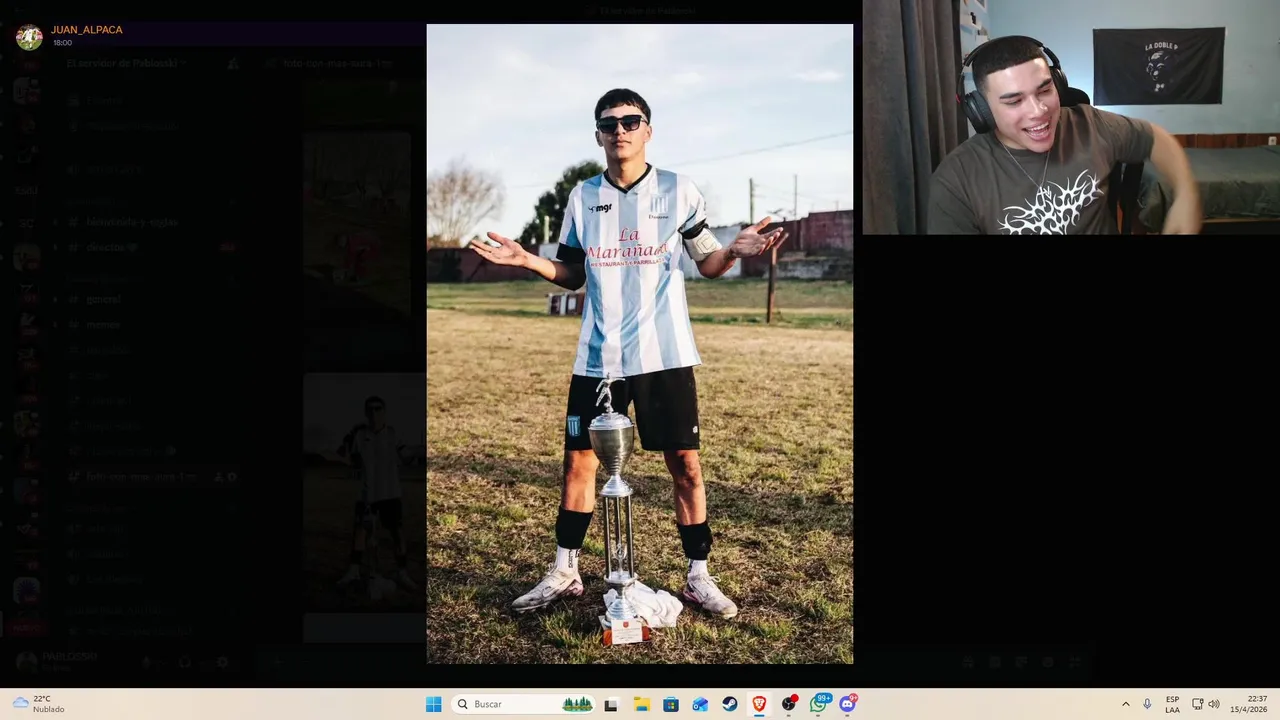This screenshot has height=720, width=1280.
Task: Select the general channel in Discord
Action: coord(104,299)
